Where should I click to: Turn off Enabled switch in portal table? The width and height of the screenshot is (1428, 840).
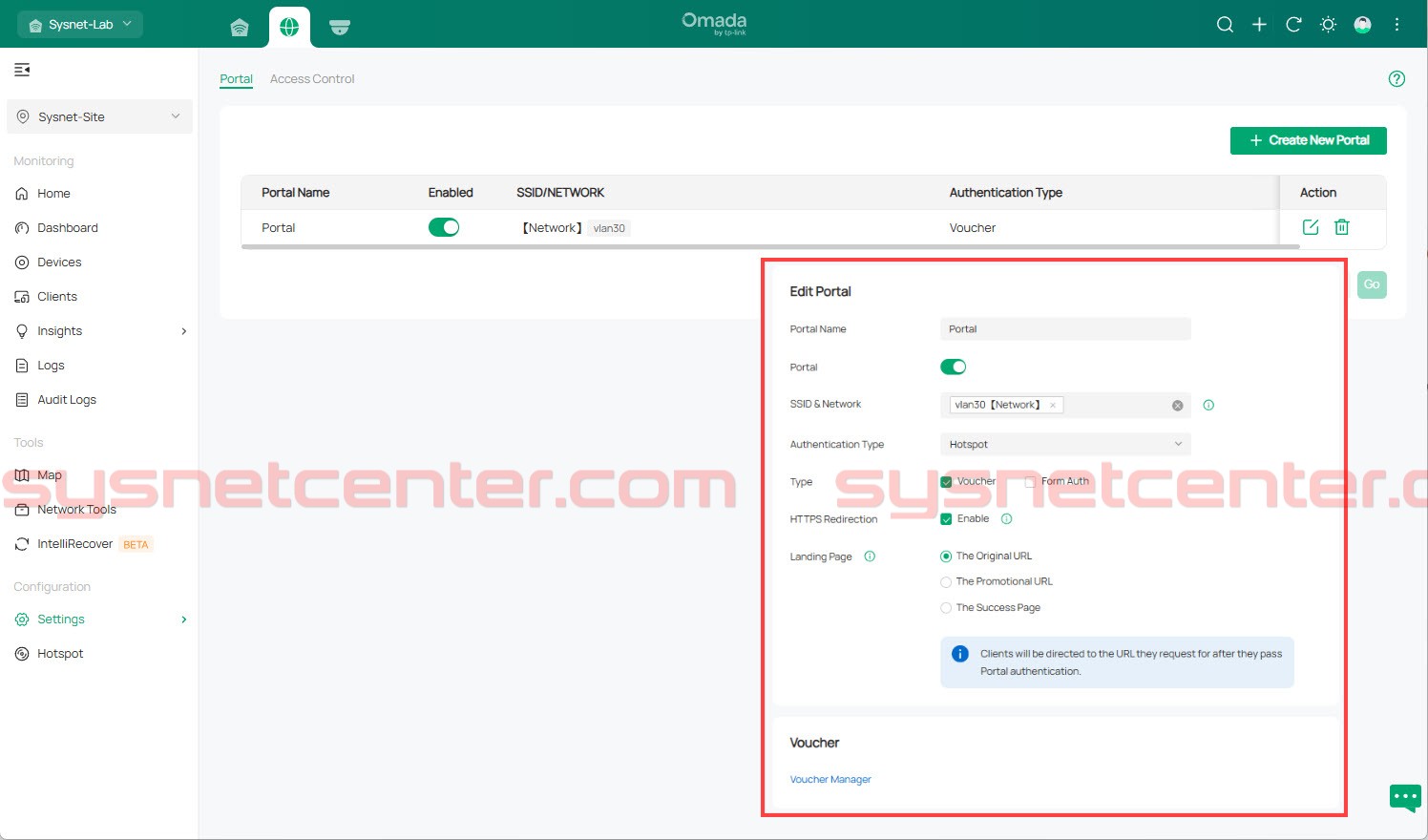pyautogui.click(x=444, y=227)
